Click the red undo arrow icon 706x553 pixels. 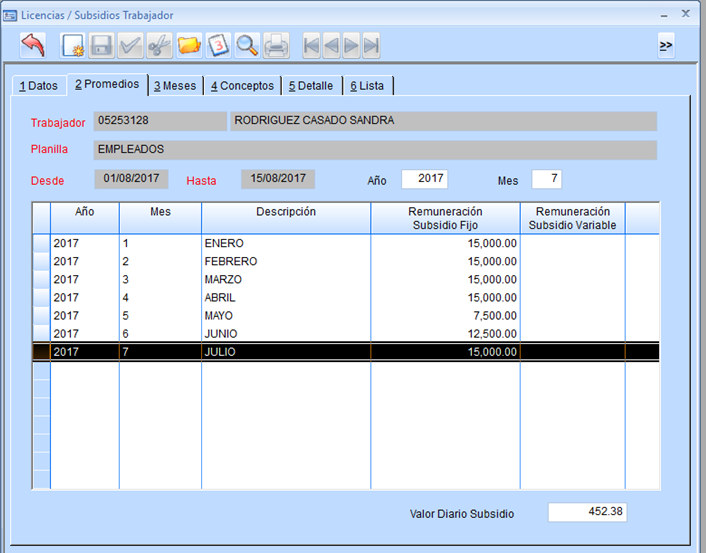click(33, 45)
